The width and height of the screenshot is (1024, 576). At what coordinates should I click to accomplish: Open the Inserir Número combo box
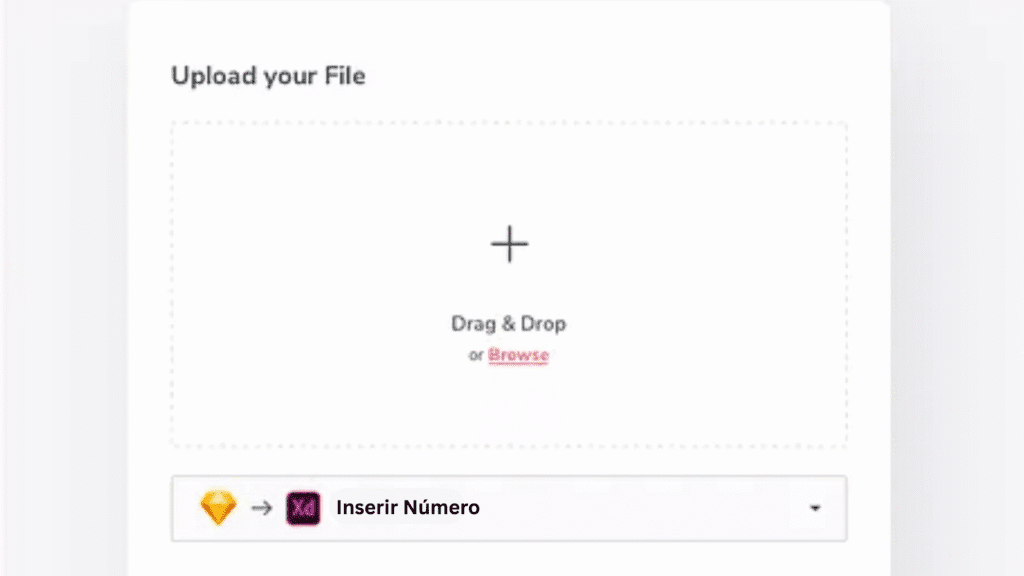tap(509, 508)
